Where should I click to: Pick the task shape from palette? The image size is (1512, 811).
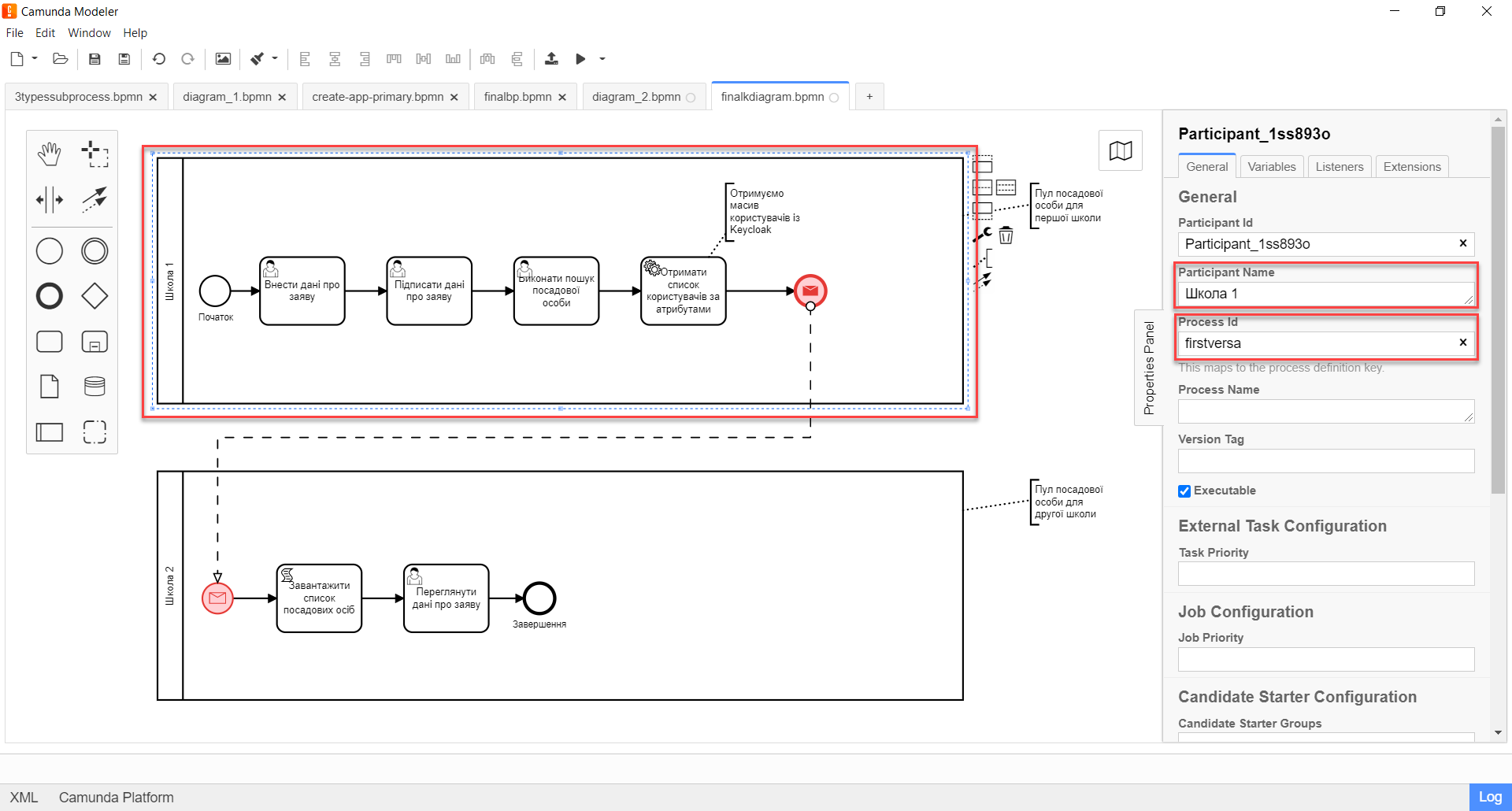[x=50, y=342]
